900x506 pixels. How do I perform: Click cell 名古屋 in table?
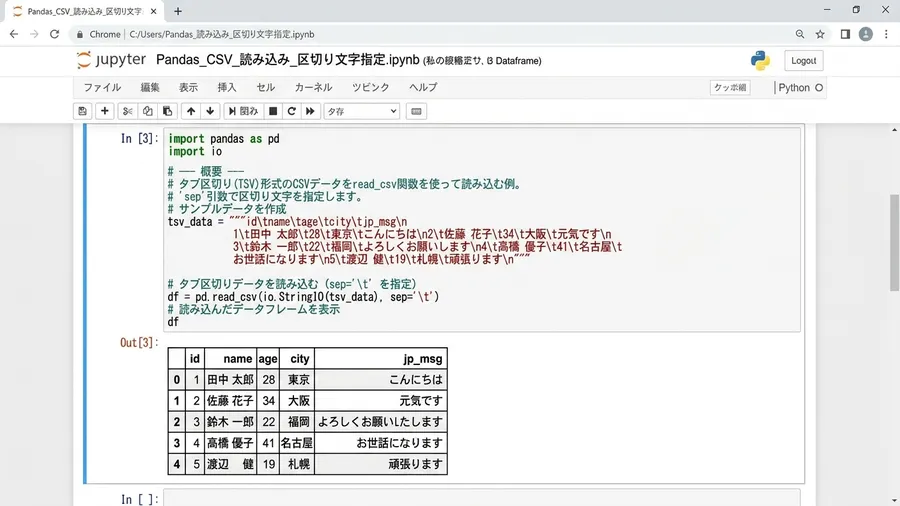297,443
